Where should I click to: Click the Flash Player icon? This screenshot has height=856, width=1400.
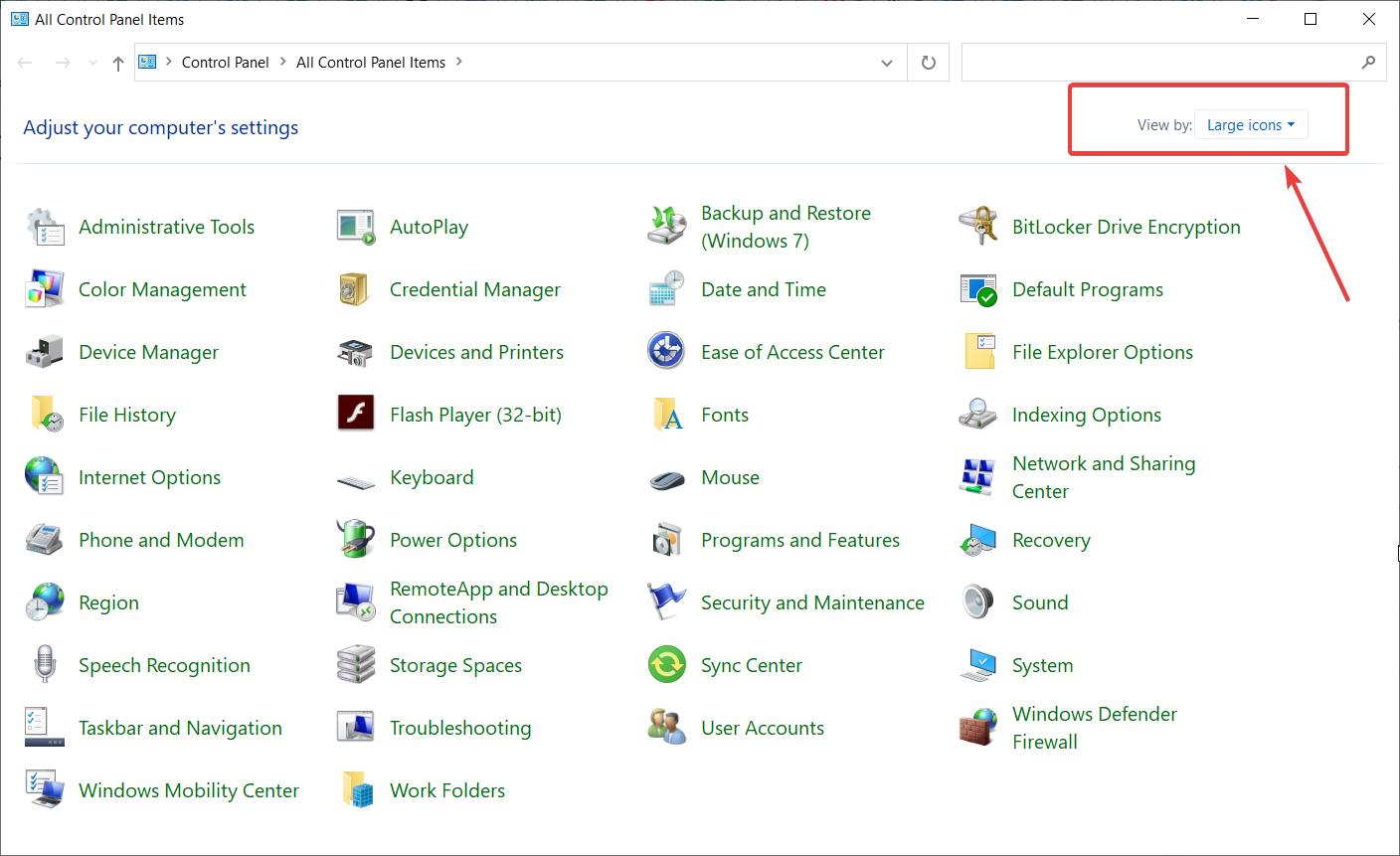(x=356, y=412)
